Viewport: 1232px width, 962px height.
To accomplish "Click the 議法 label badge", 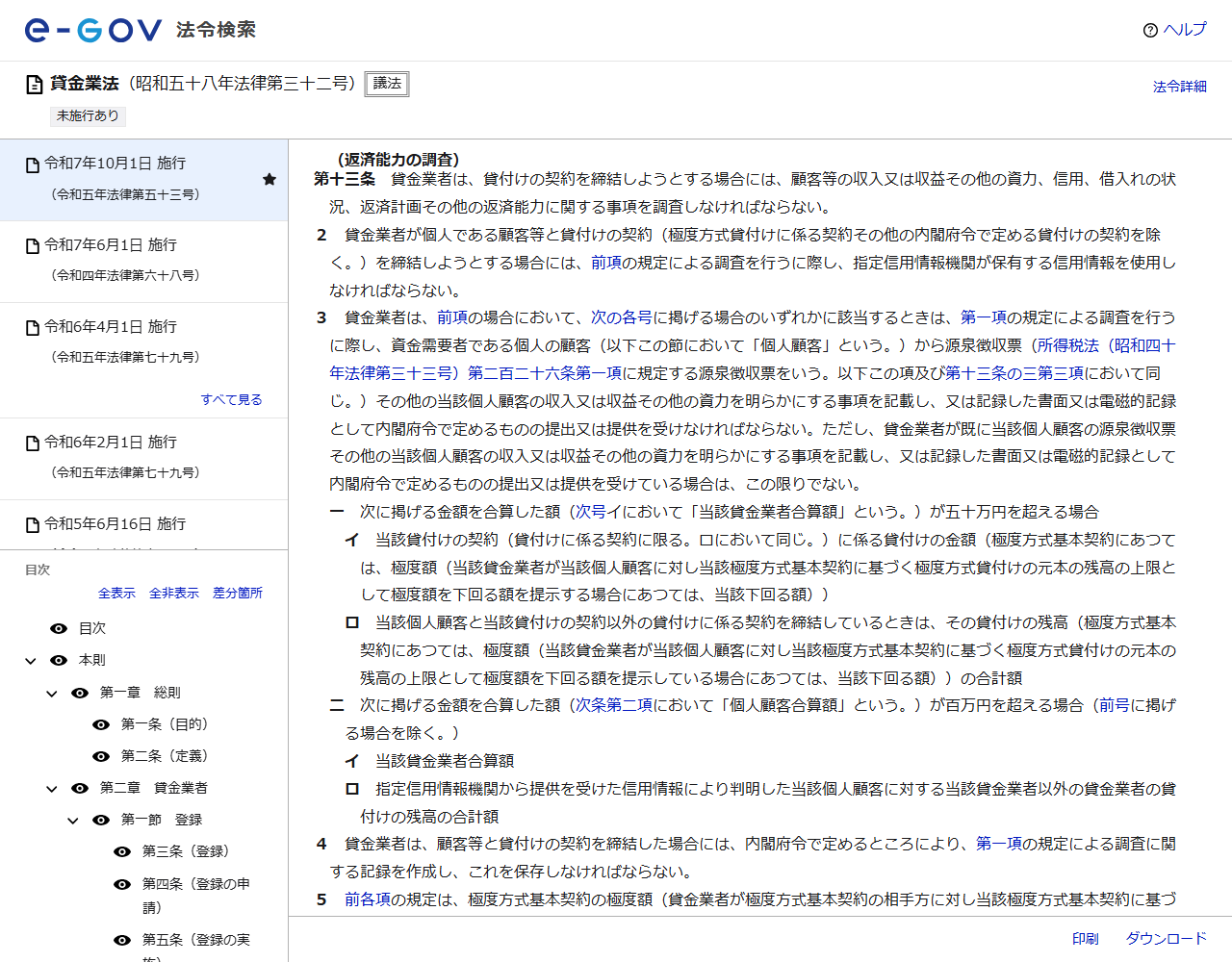I will click(x=387, y=84).
